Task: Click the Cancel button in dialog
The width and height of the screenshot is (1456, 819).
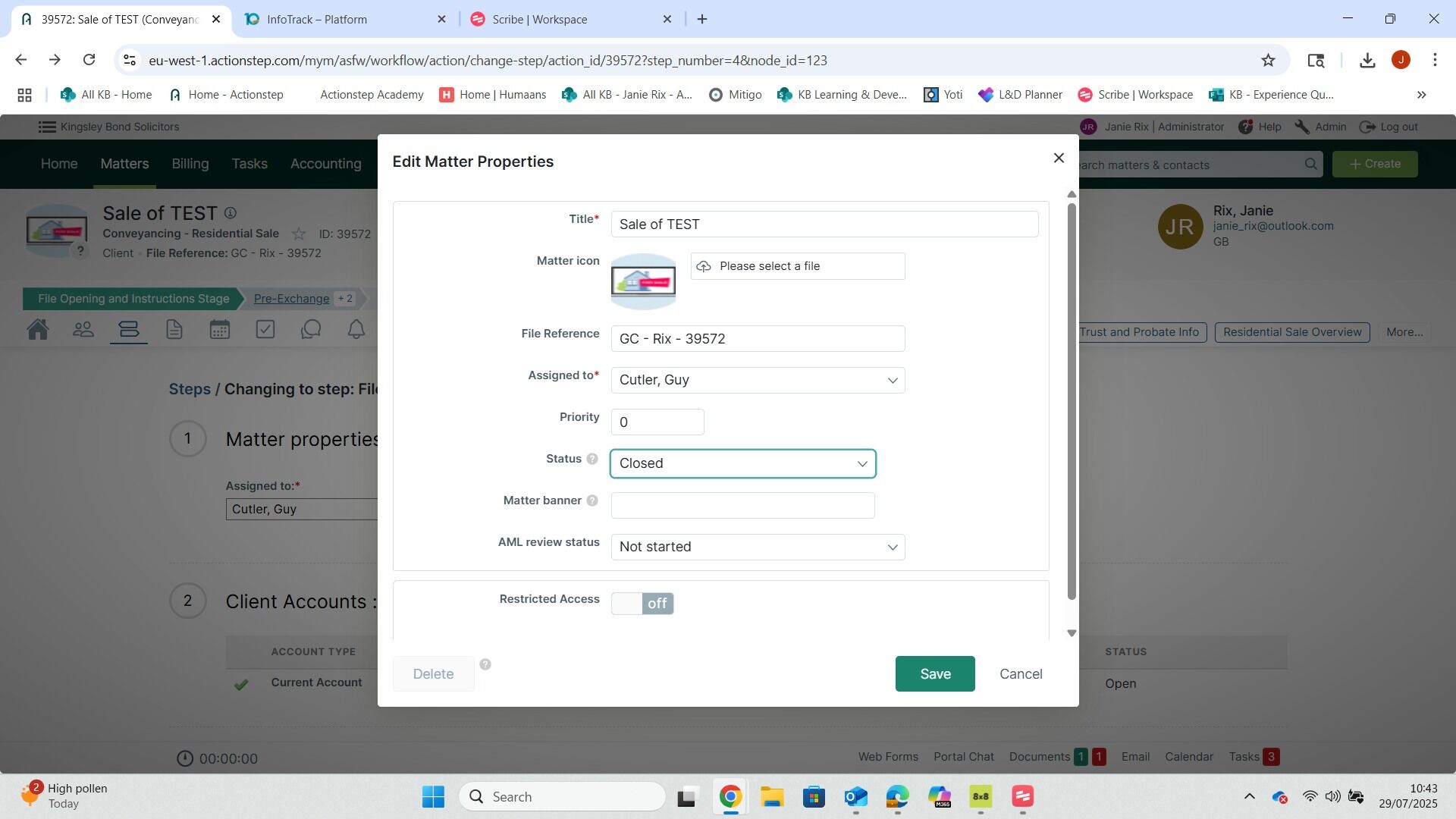Action: coord(1021,674)
